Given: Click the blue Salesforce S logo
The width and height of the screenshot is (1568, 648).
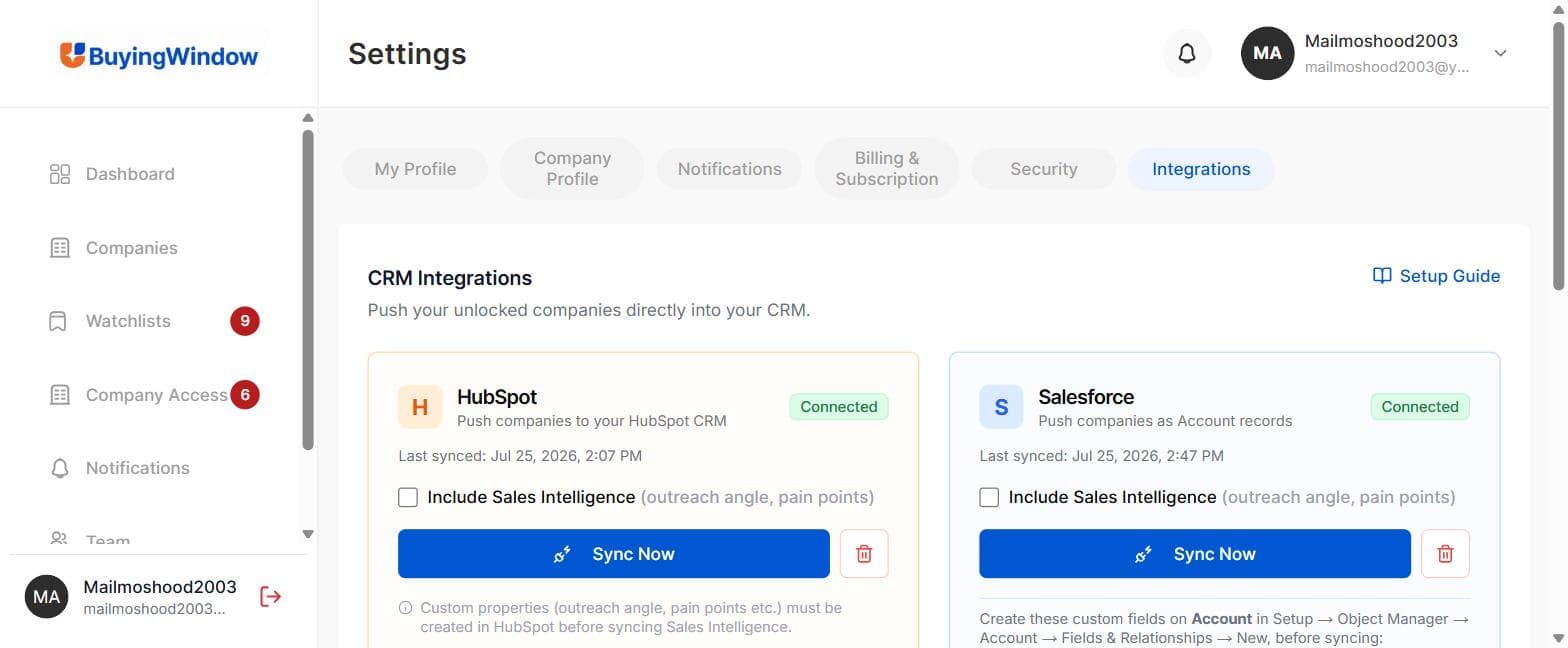Looking at the screenshot, I should (1001, 407).
